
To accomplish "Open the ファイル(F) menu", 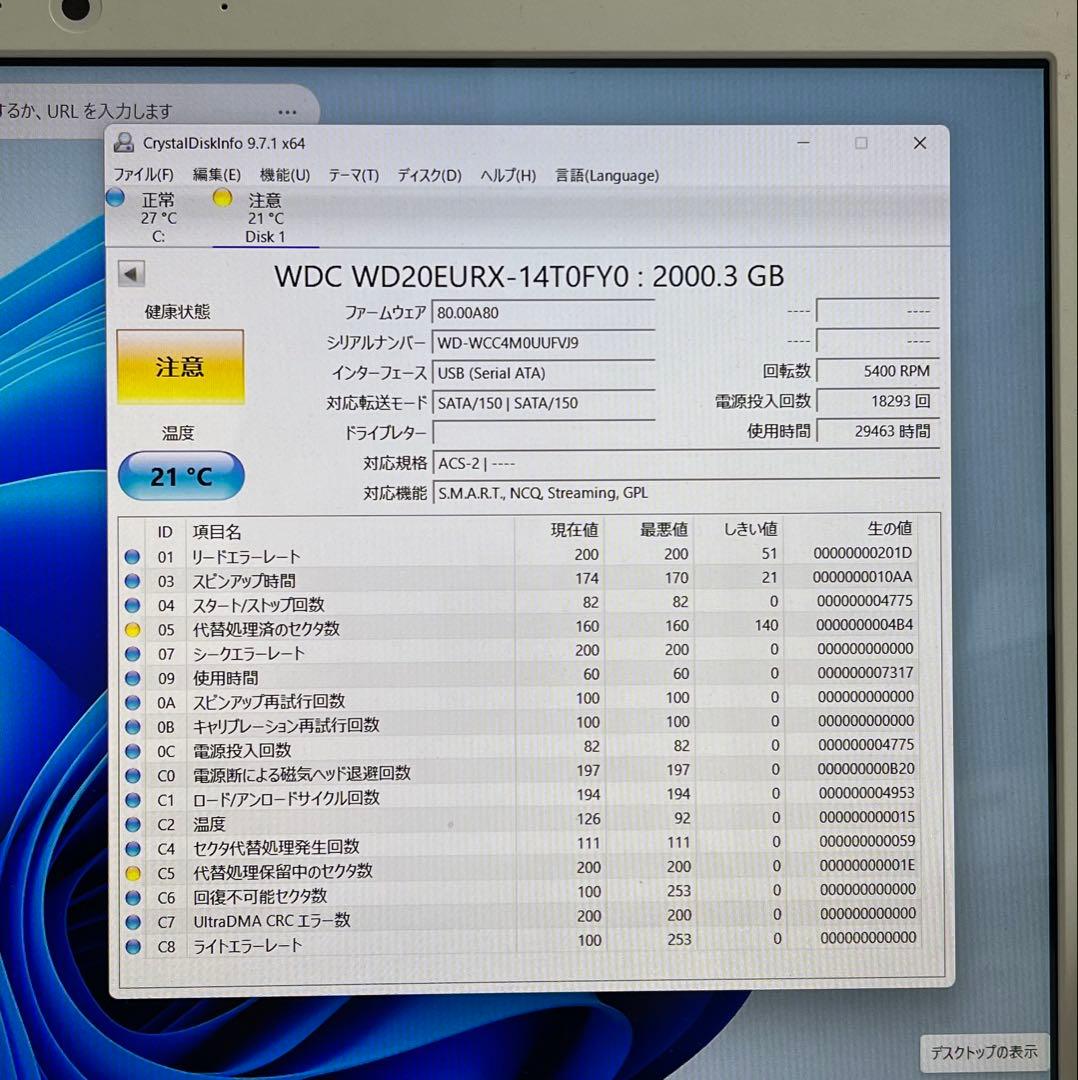I will tap(143, 175).
